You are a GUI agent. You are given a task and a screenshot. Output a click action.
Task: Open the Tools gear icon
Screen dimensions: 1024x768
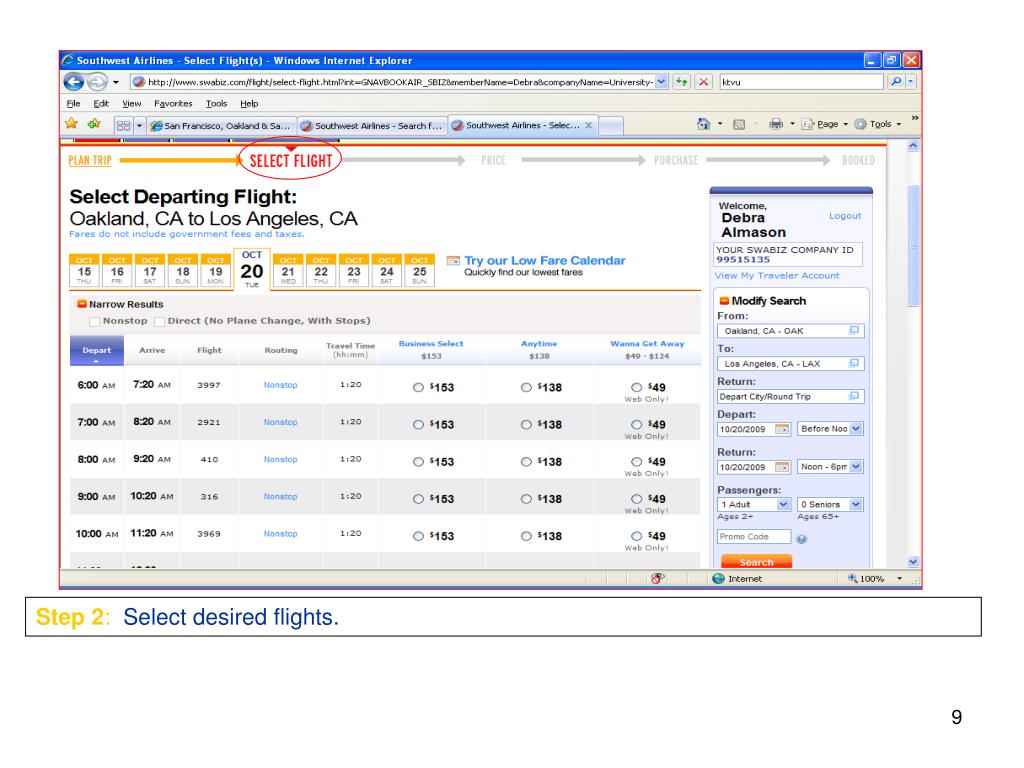click(861, 123)
